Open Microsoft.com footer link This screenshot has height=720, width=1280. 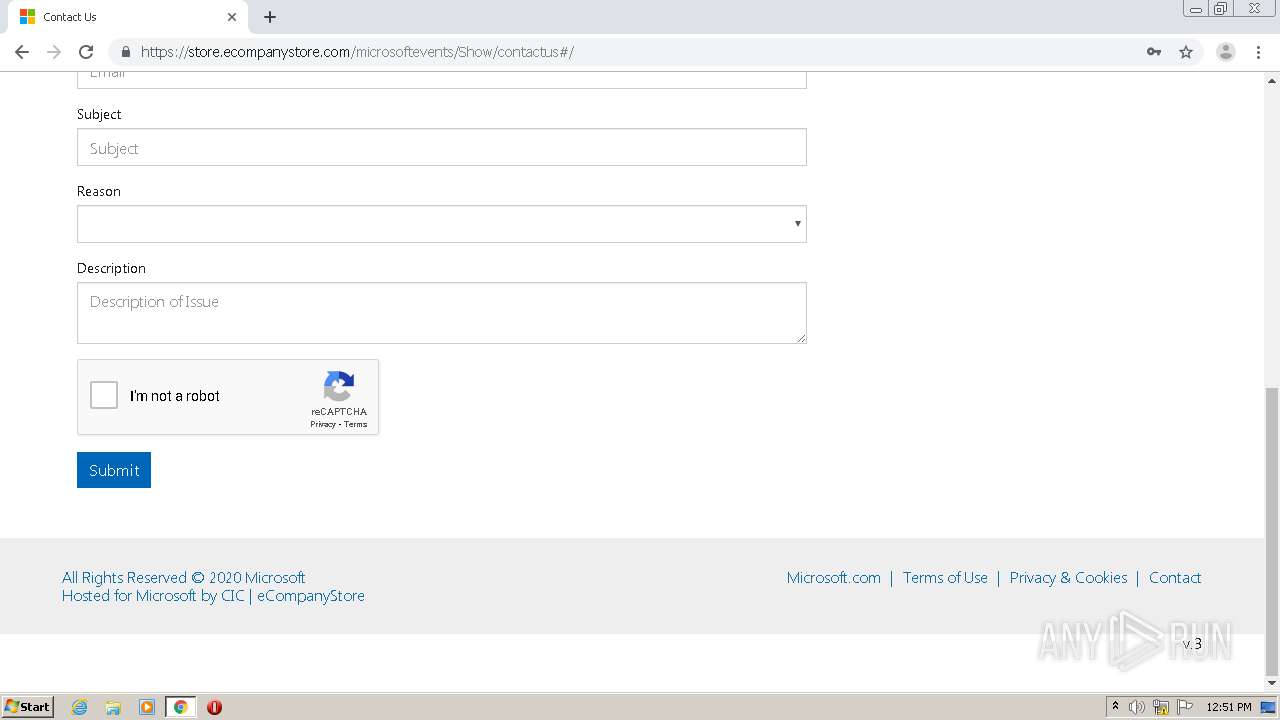[x=834, y=577]
